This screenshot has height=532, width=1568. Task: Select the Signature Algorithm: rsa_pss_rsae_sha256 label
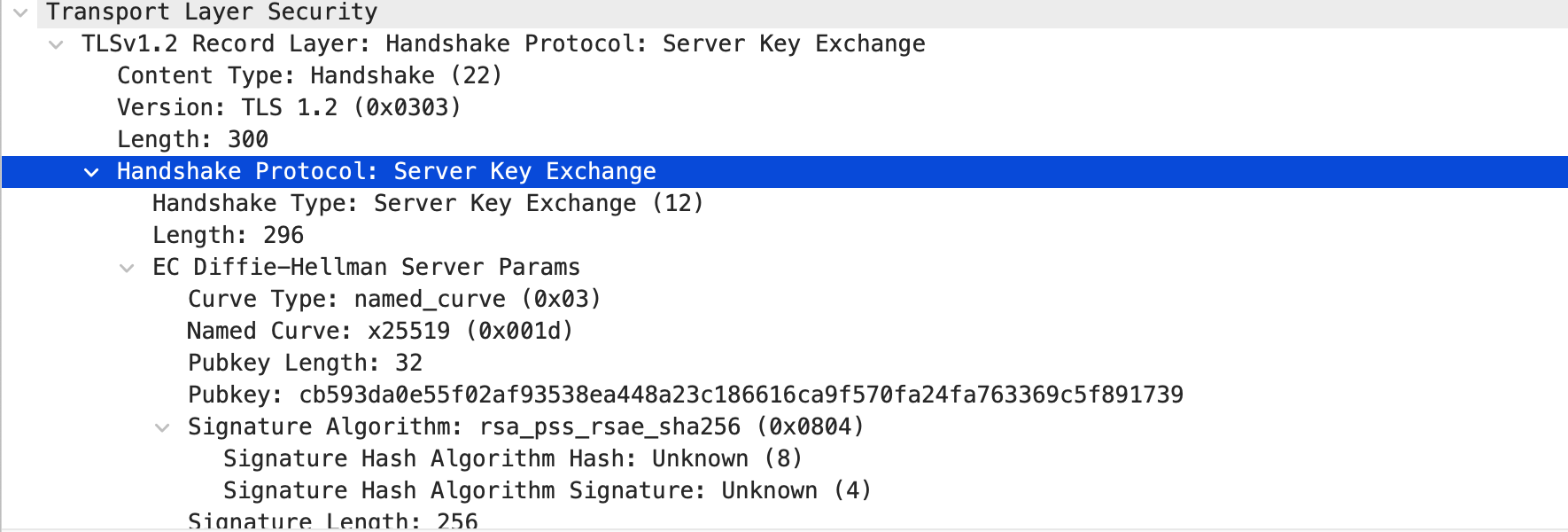pyautogui.click(x=525, y=427)
